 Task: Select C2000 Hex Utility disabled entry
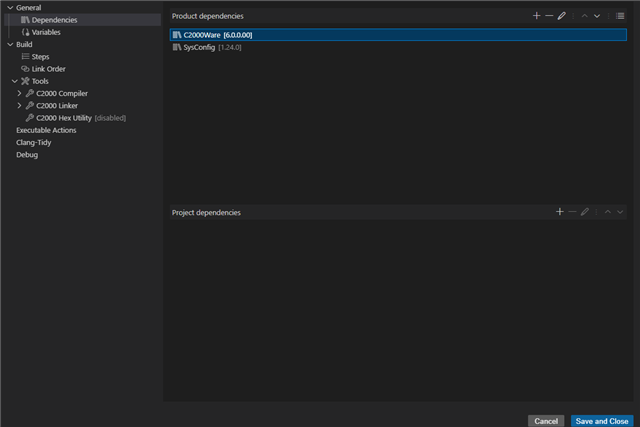[81, 118]
